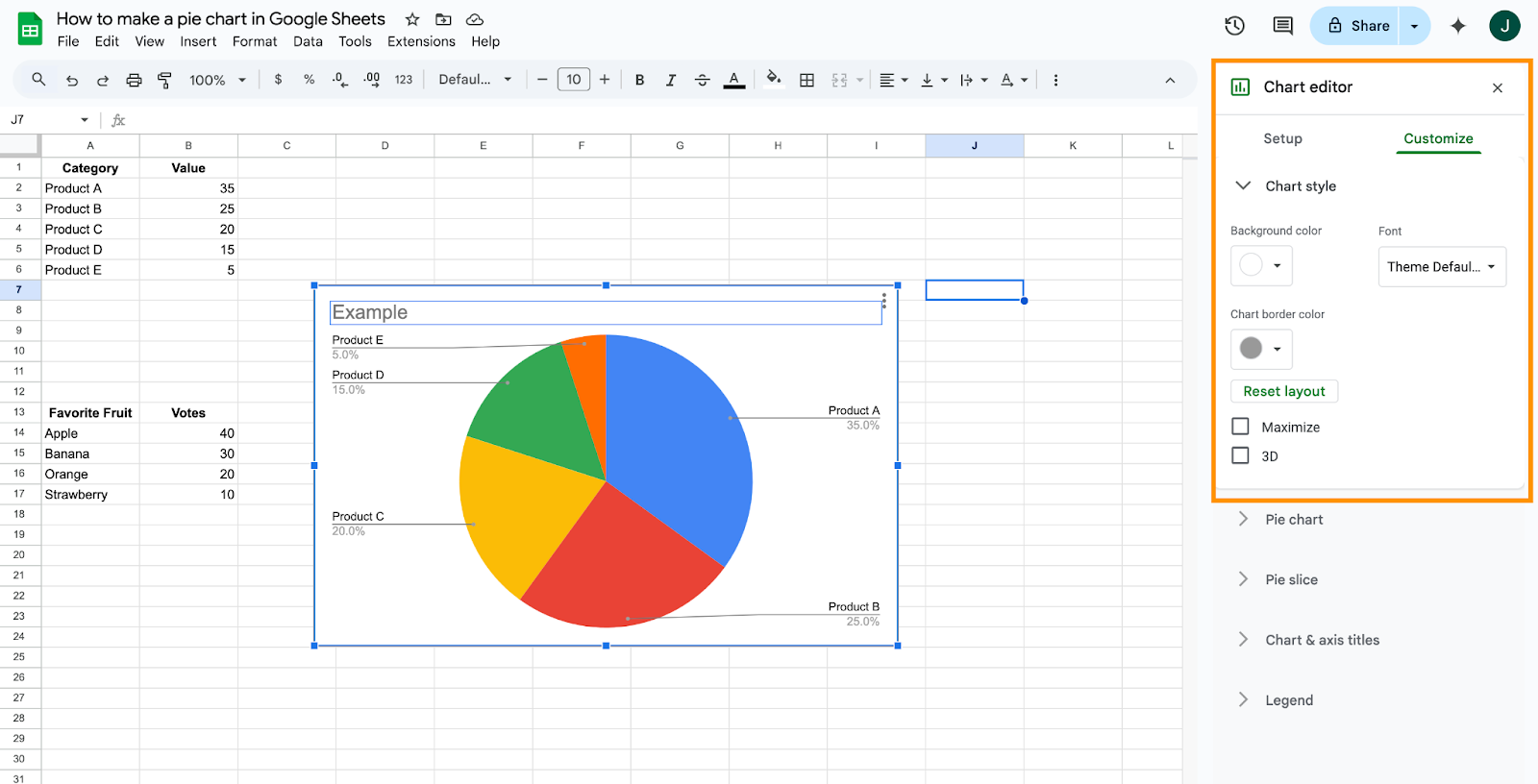Toggle bold text formatting
The height and width of the screenshot is (784, 1538).
639,80
